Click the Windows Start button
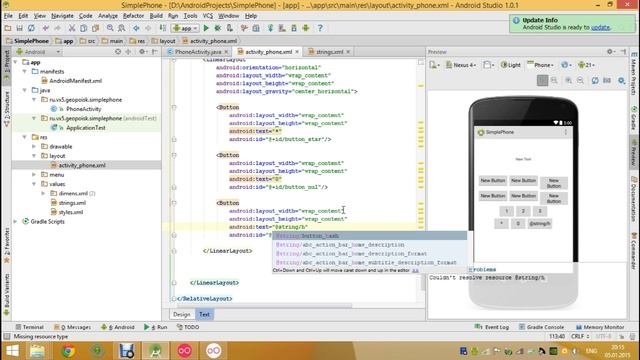Screen dimensions: 640x360 (12, 351)
